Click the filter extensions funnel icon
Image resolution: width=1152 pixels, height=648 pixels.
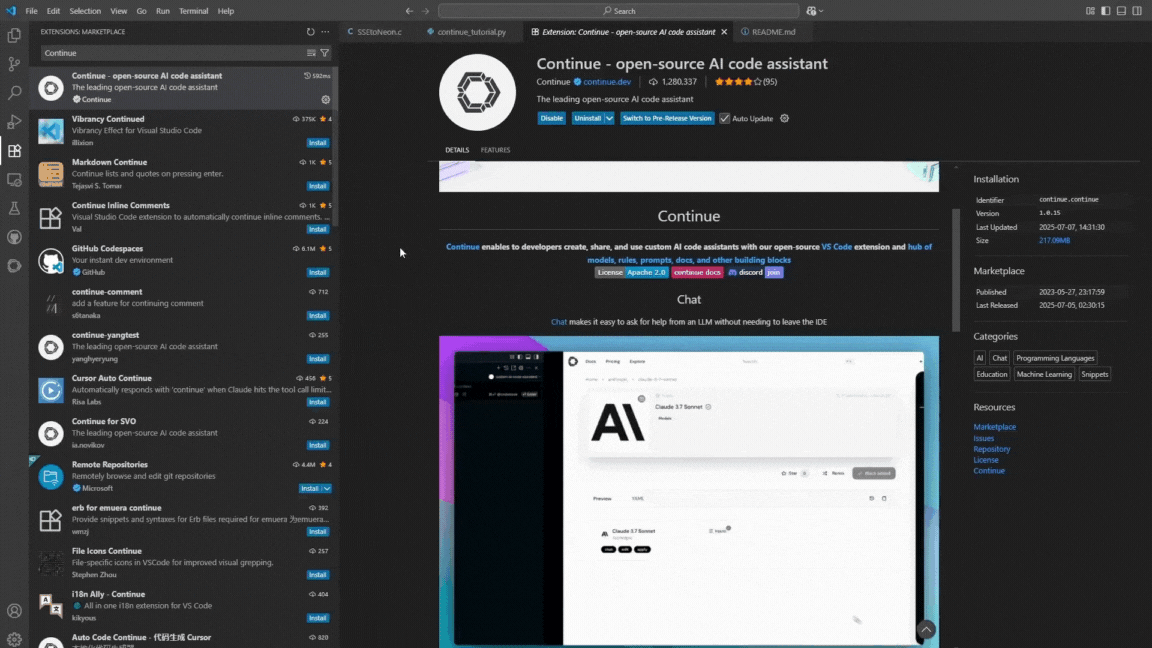click(325, 53)
